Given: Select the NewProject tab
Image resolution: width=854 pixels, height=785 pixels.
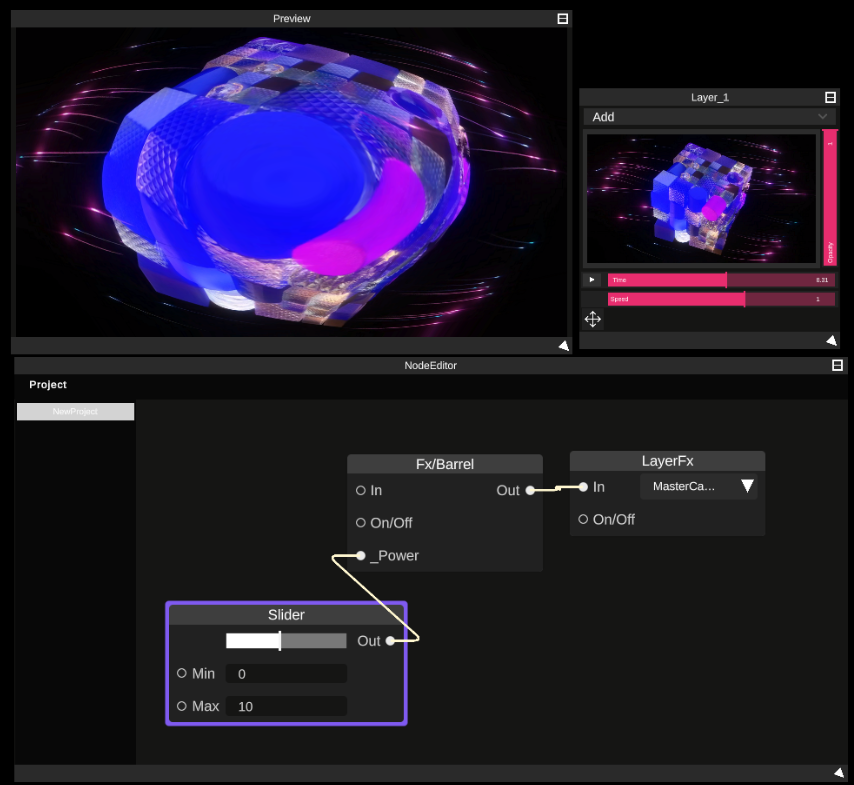Looking at the screenshot, I should (x=75, y=411).
